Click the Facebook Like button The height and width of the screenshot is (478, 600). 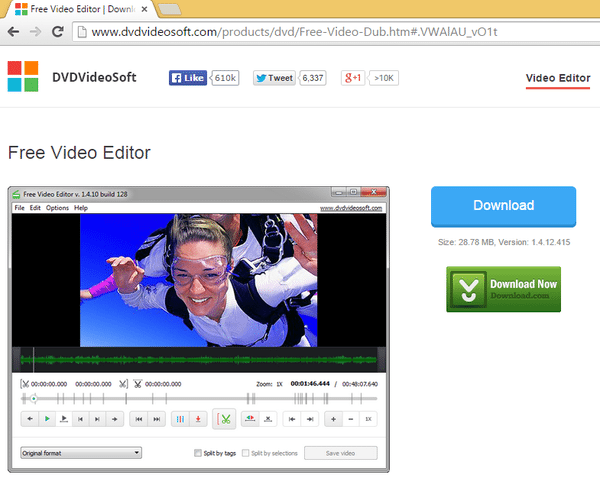pyautogui.click(x=188, y=78)
